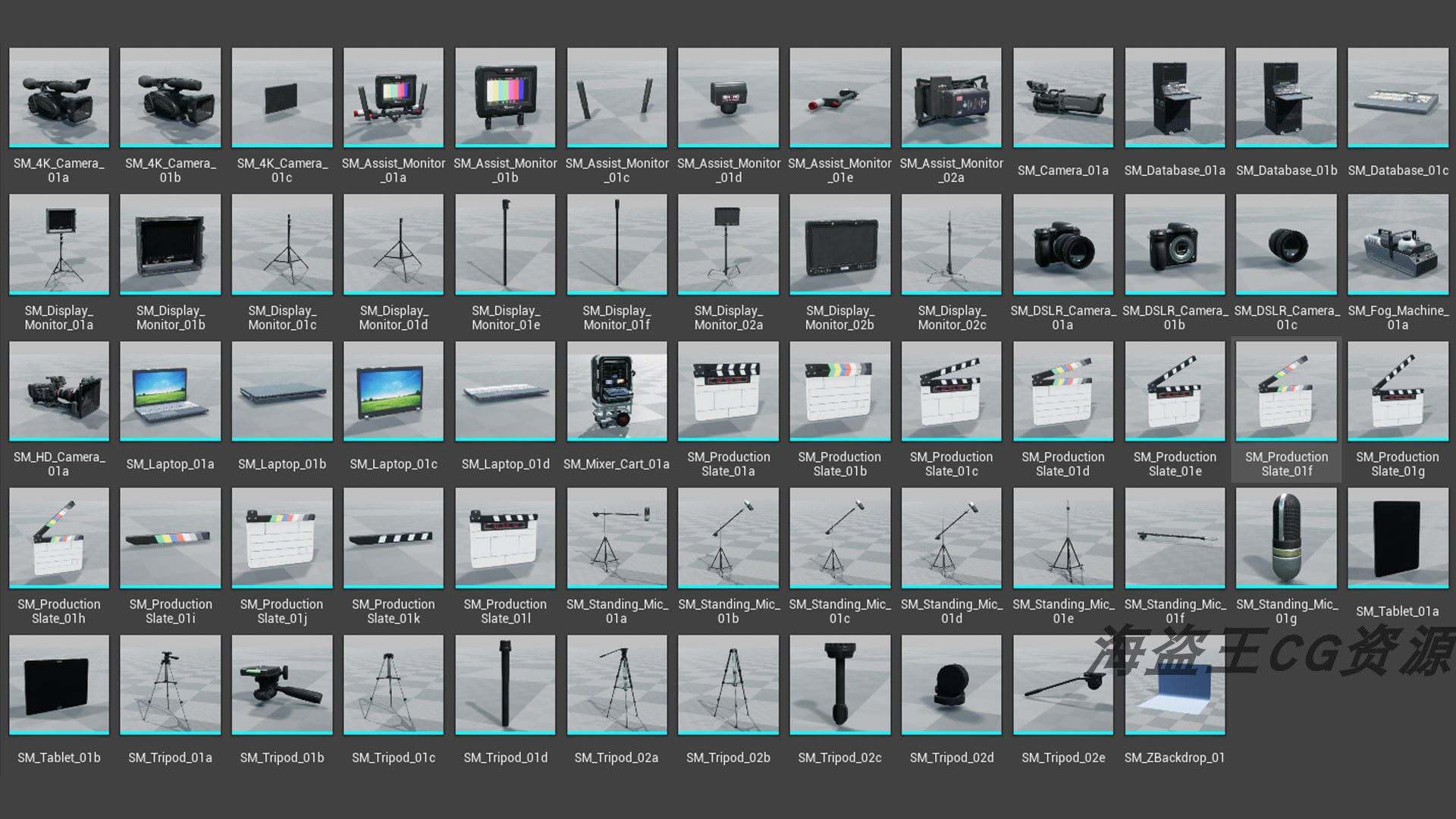
Task: Select the SM_Production_Slate_01a clapperboard
Action: coord(728,391)
